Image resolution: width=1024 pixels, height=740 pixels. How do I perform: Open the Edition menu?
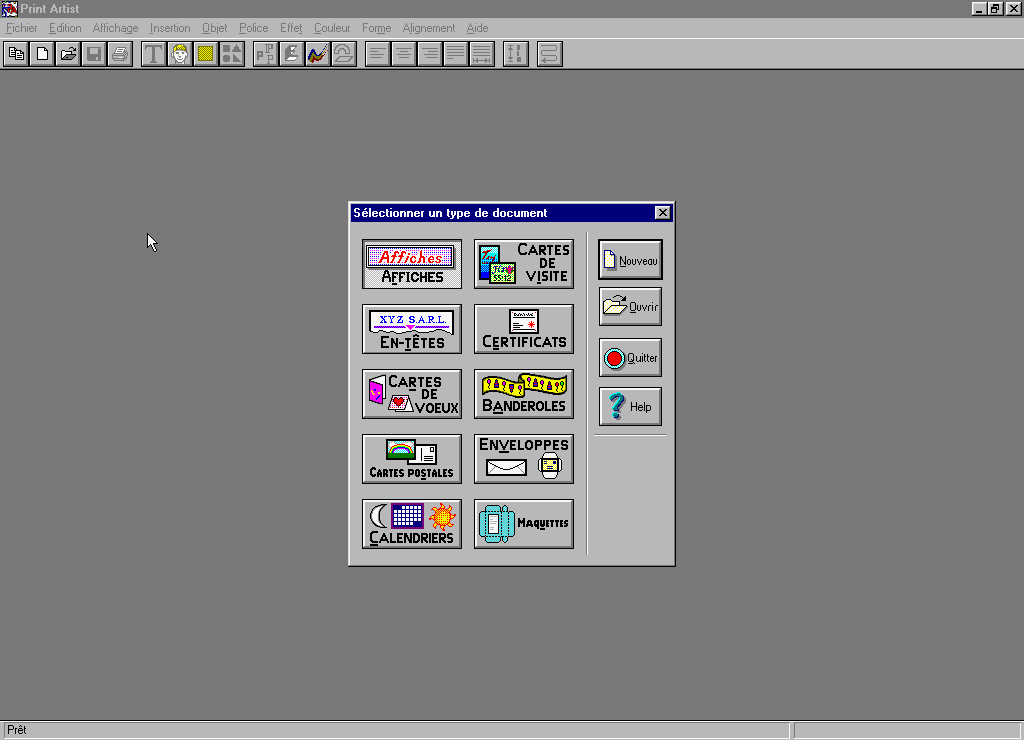pyautogui.click(x=65, y=28)
